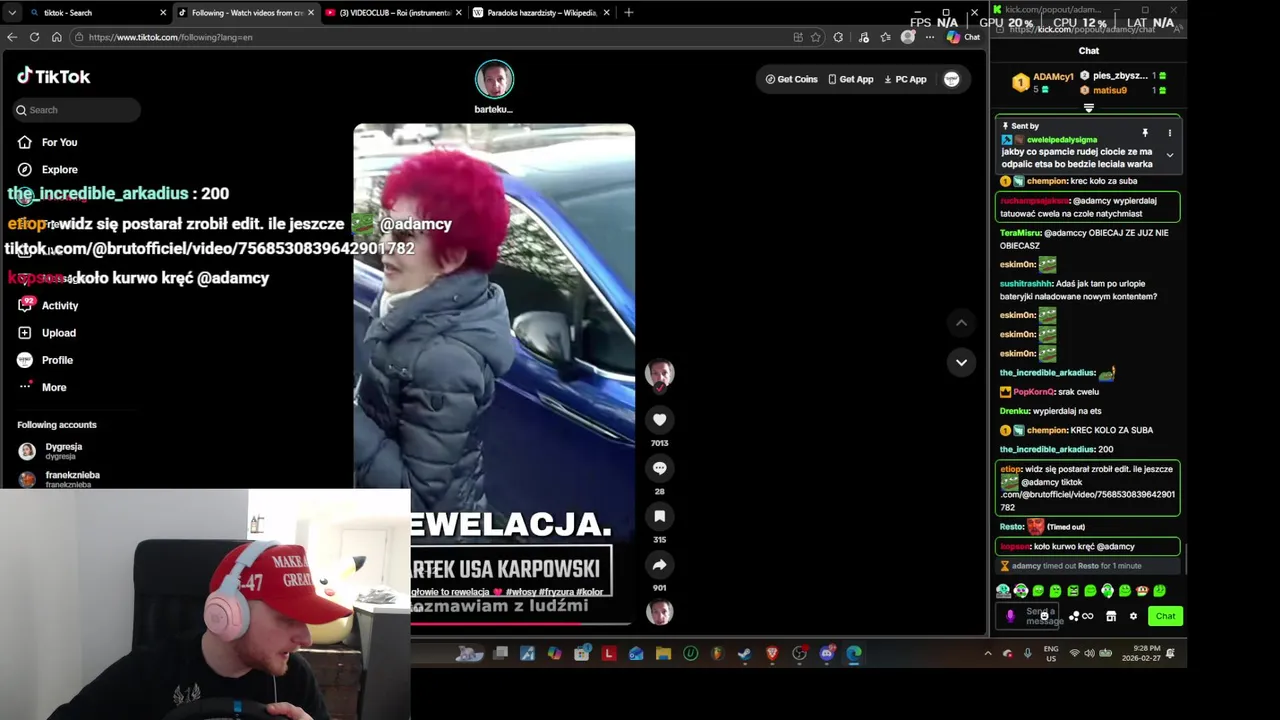Click the TikTok logo
The image size is (1280, 720).
point(53,76)
